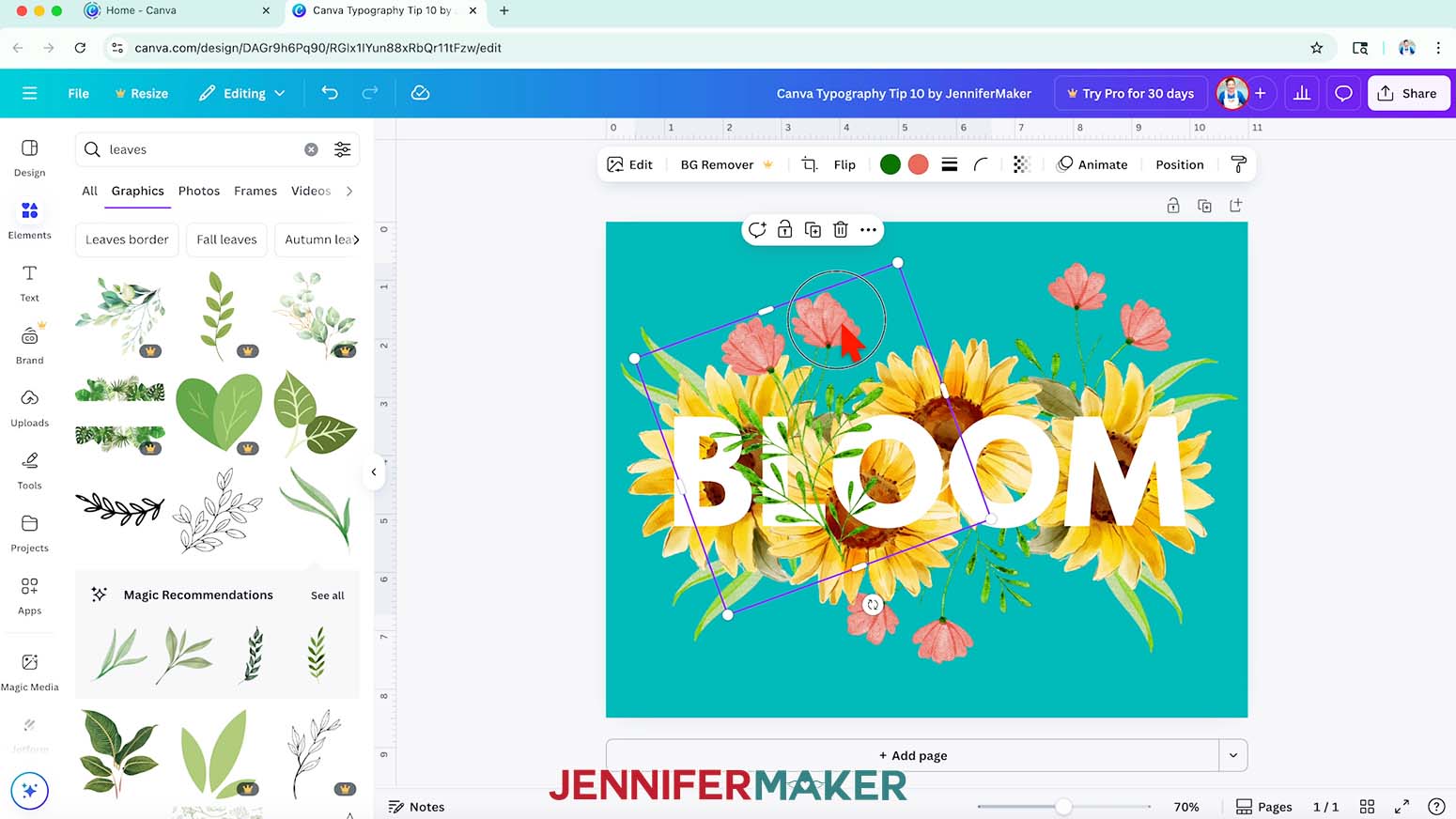Open the Apps sidebar panel
Screen dimensions: 1456x819
click(x=29, y=596)
